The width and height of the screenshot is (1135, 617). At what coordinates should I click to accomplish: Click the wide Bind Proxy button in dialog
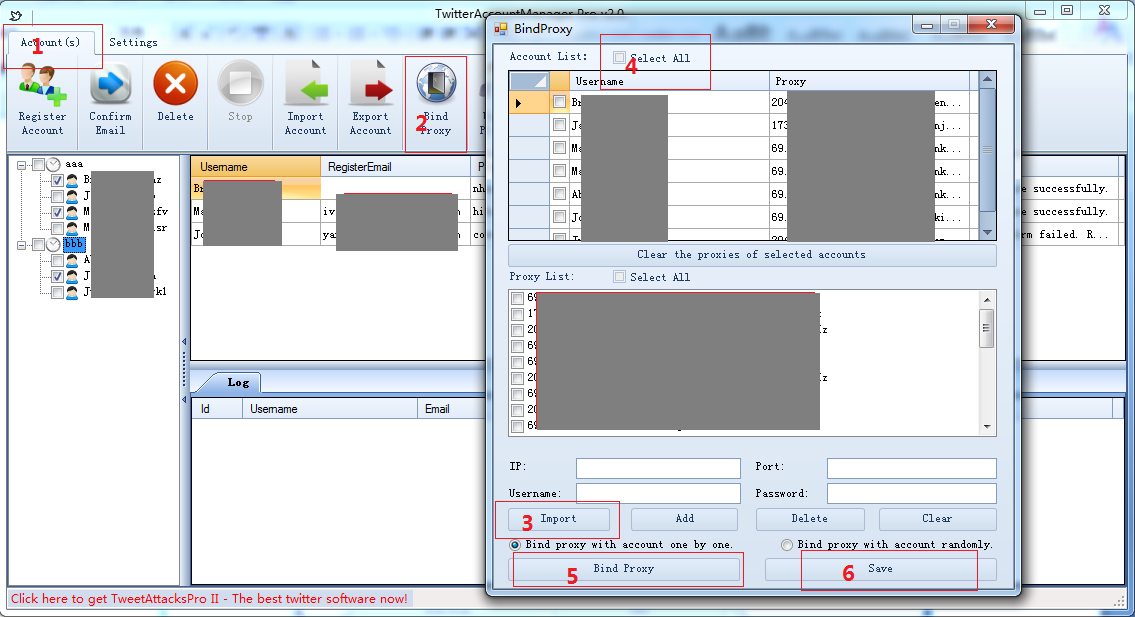pos(624,569)
